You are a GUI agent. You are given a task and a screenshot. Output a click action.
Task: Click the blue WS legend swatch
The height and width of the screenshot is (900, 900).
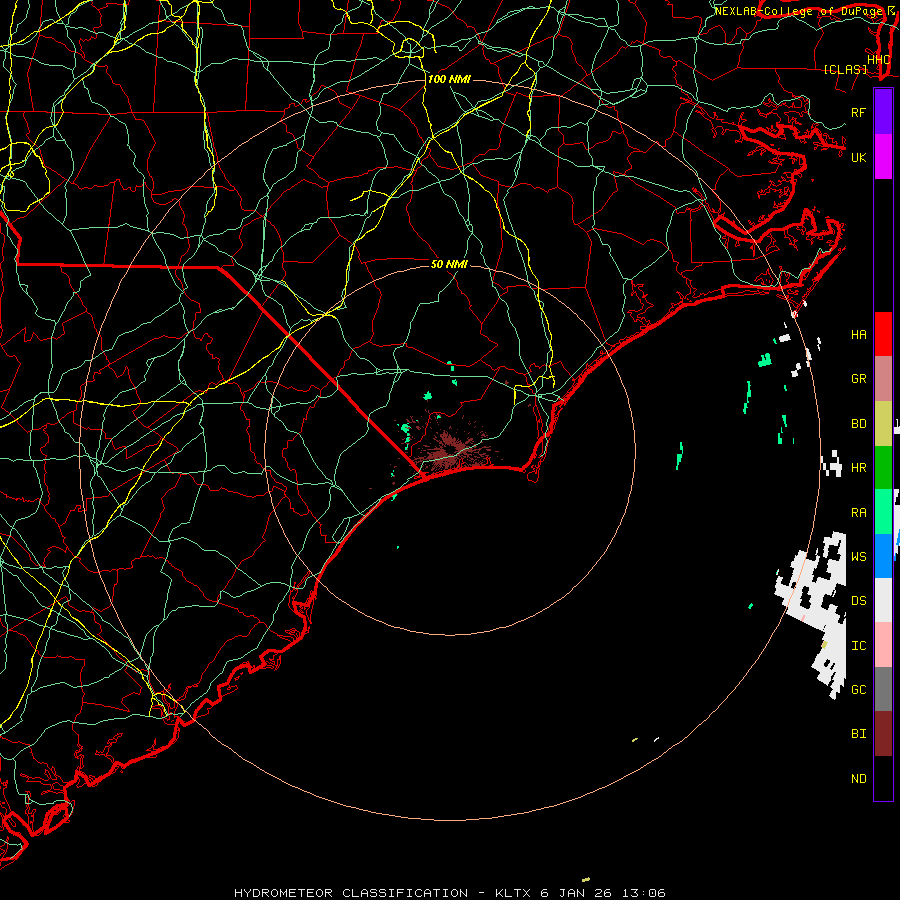click(x=883, y=556)
